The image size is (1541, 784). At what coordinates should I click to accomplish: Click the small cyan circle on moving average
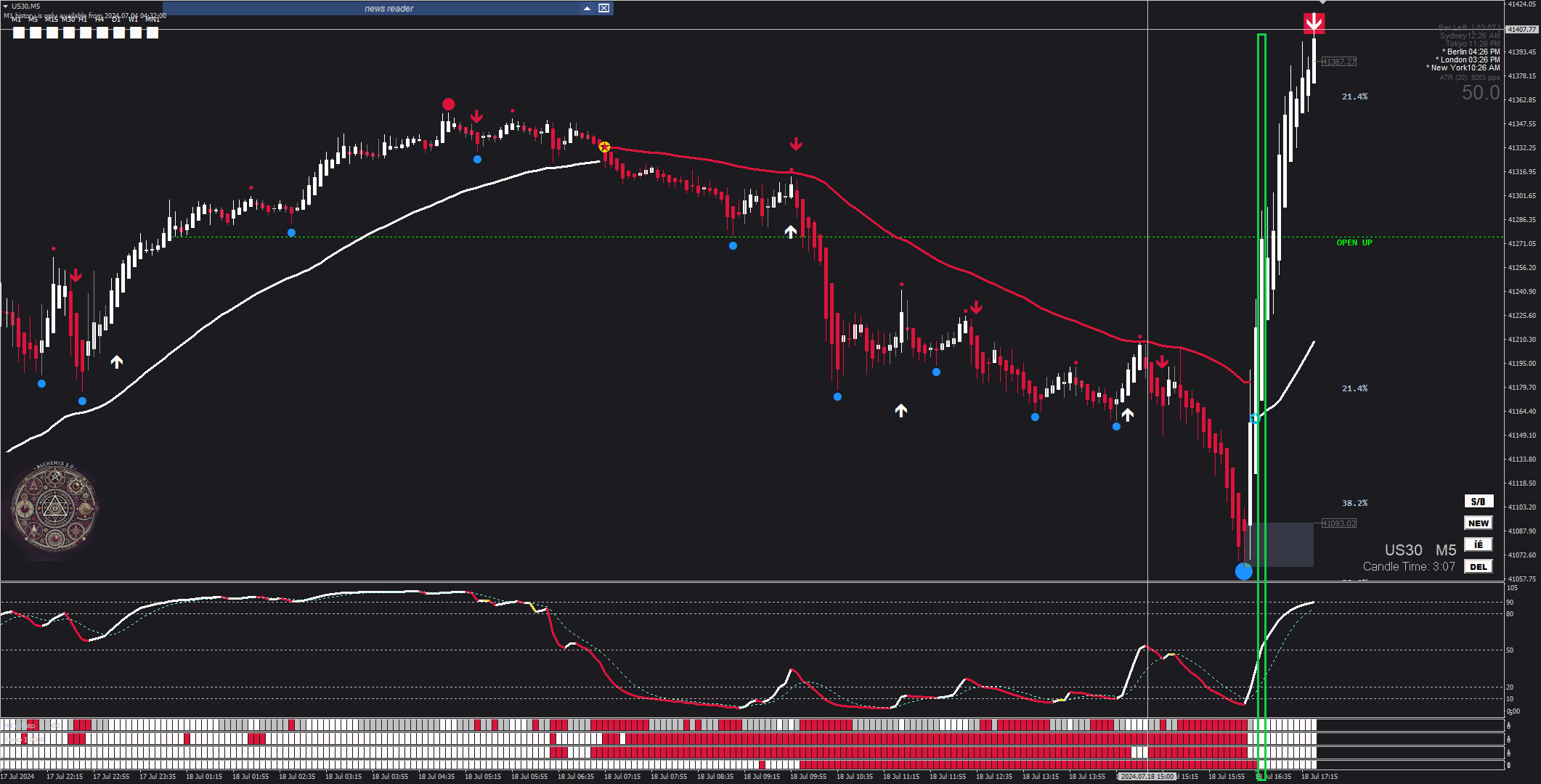[x=1254, y=419]
